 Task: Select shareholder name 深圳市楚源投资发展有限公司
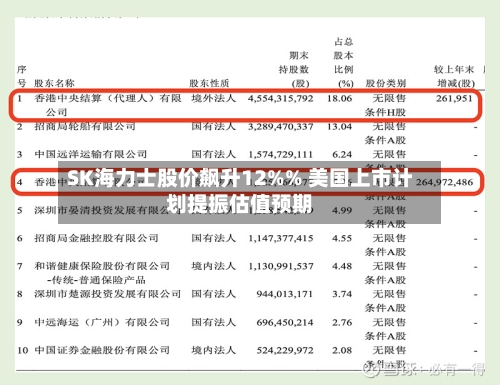pyautogui.click(x=108, y=294)
